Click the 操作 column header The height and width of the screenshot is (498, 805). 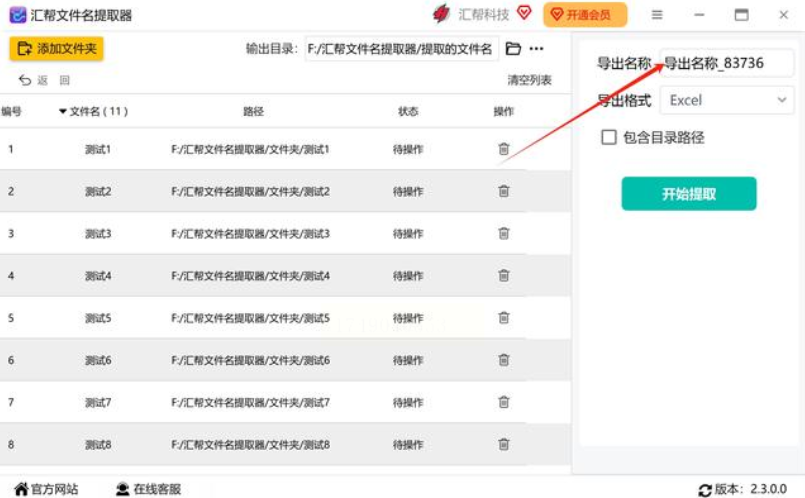(504, 111)
